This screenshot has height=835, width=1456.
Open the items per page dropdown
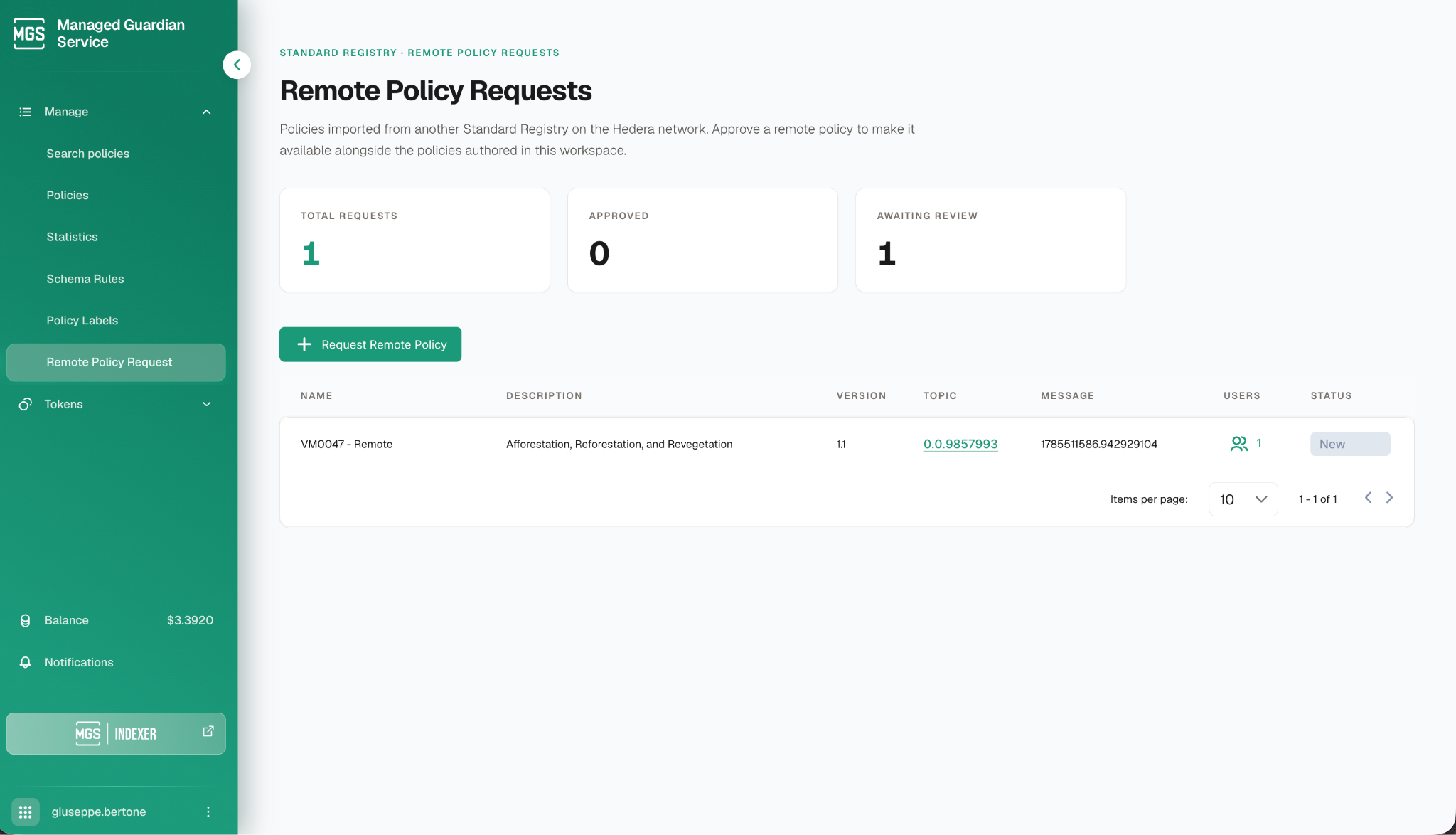[x=1243, y=499]
